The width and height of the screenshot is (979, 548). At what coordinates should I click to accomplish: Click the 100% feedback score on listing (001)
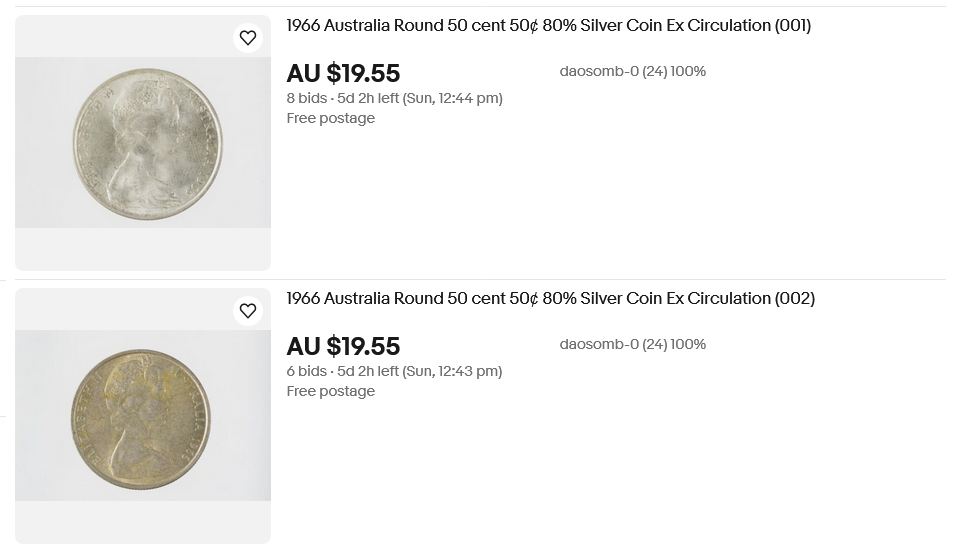(x=688, y=72)
